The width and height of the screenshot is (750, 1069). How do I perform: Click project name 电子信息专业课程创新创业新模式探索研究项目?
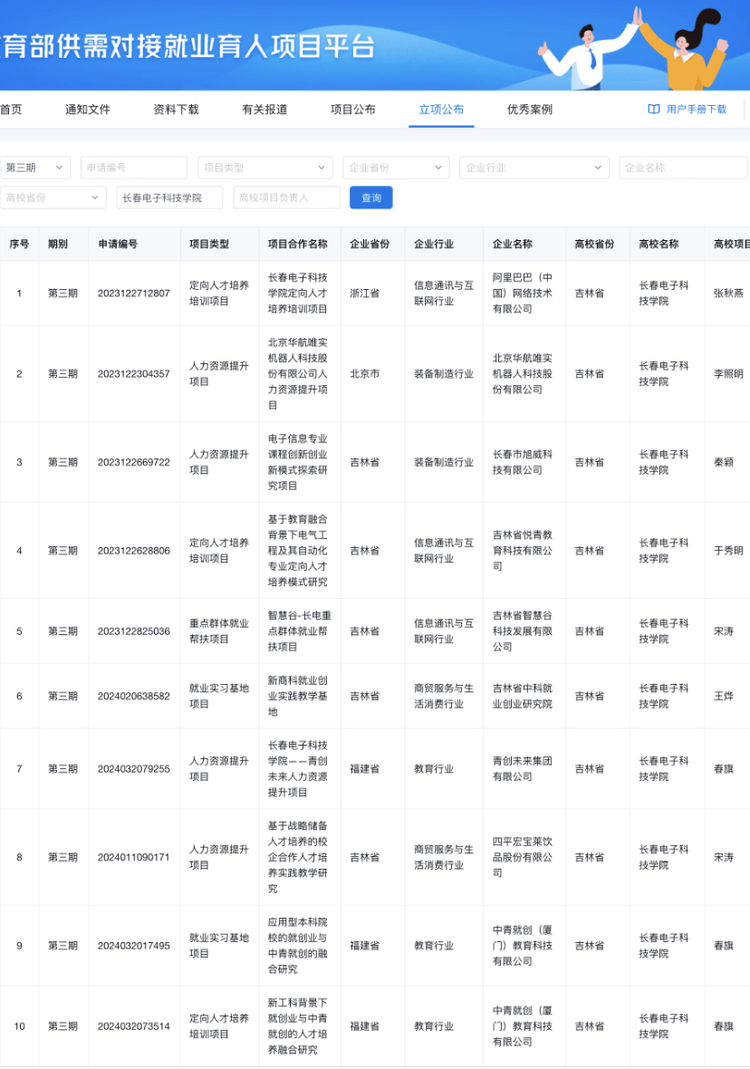(x=297, y=462)
